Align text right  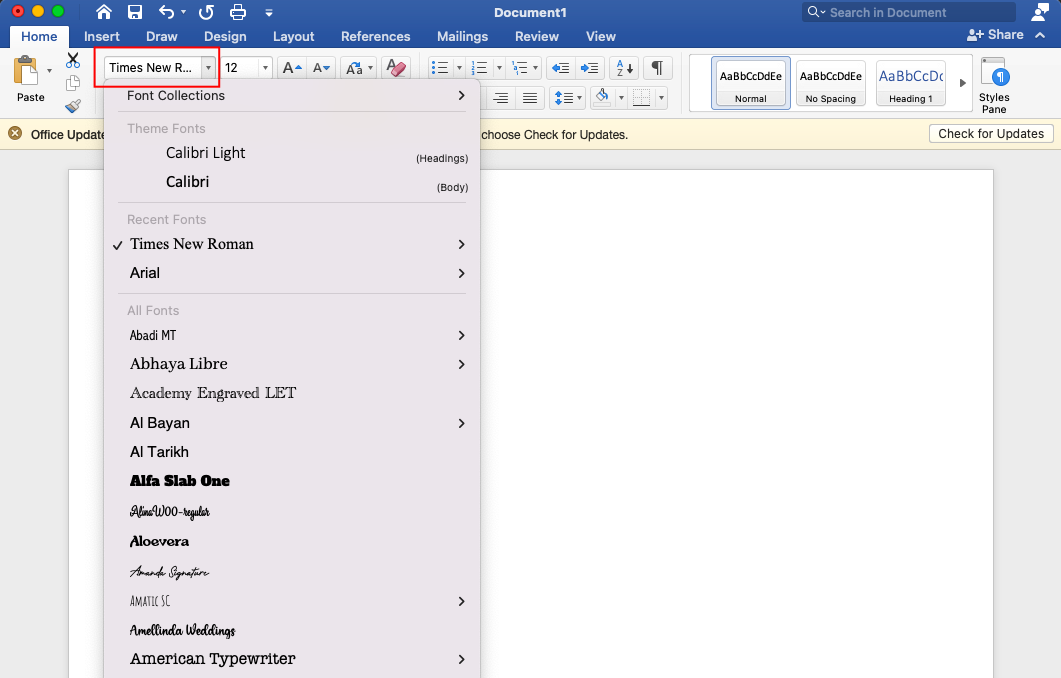501,99
